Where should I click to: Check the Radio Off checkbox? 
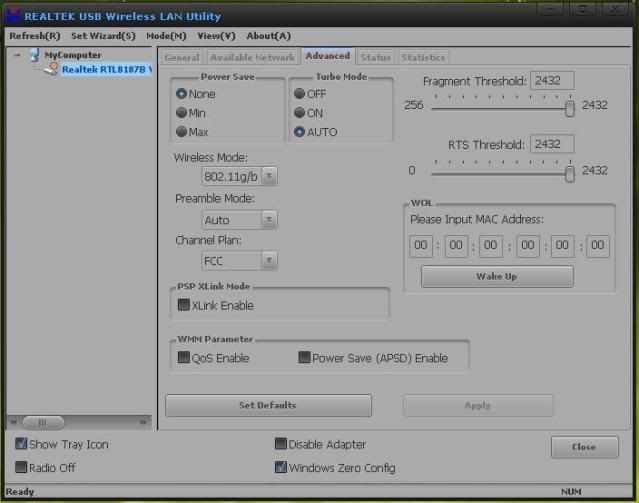(x=21, y=467)
